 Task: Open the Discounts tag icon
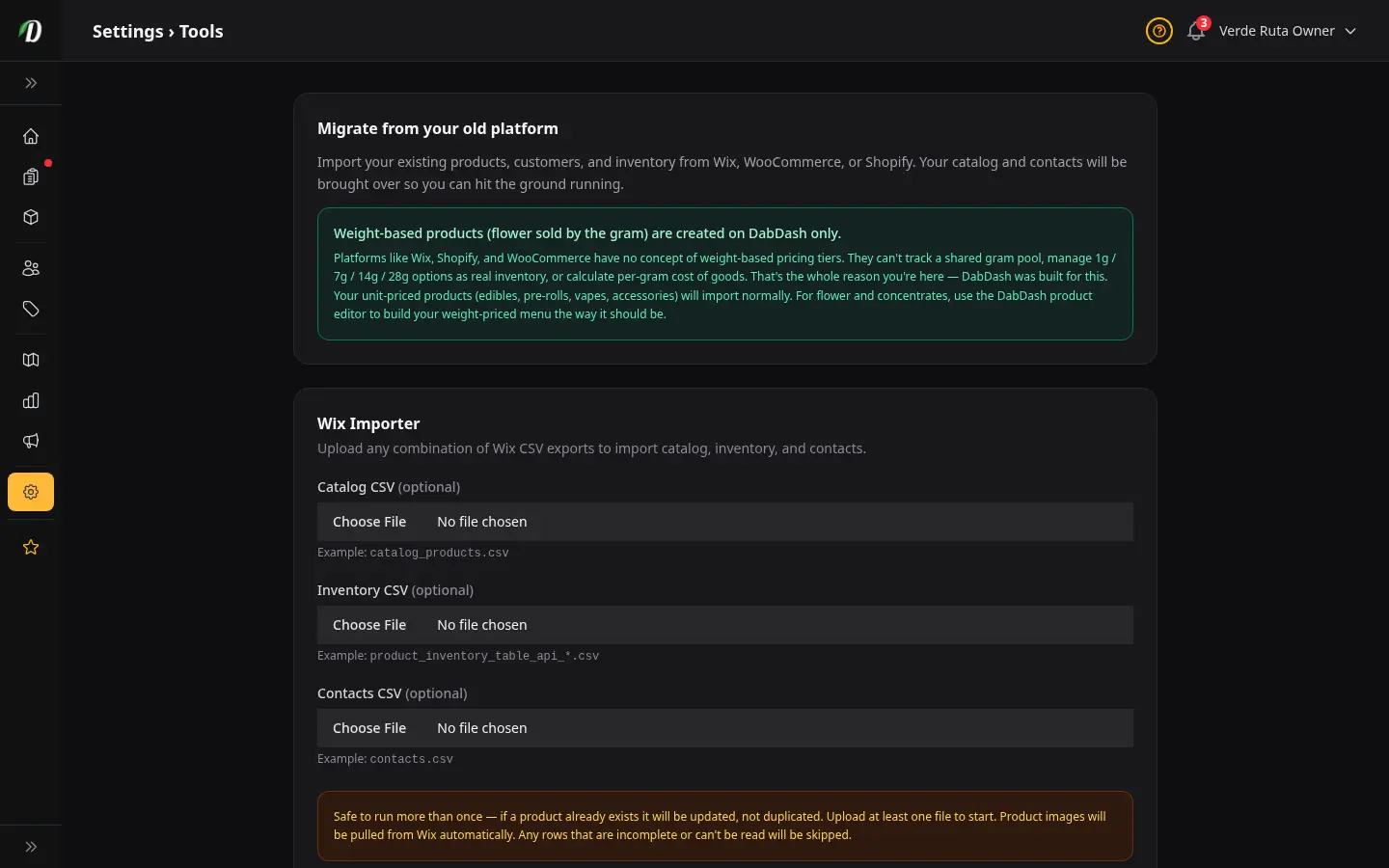click(x=31, y=309)
